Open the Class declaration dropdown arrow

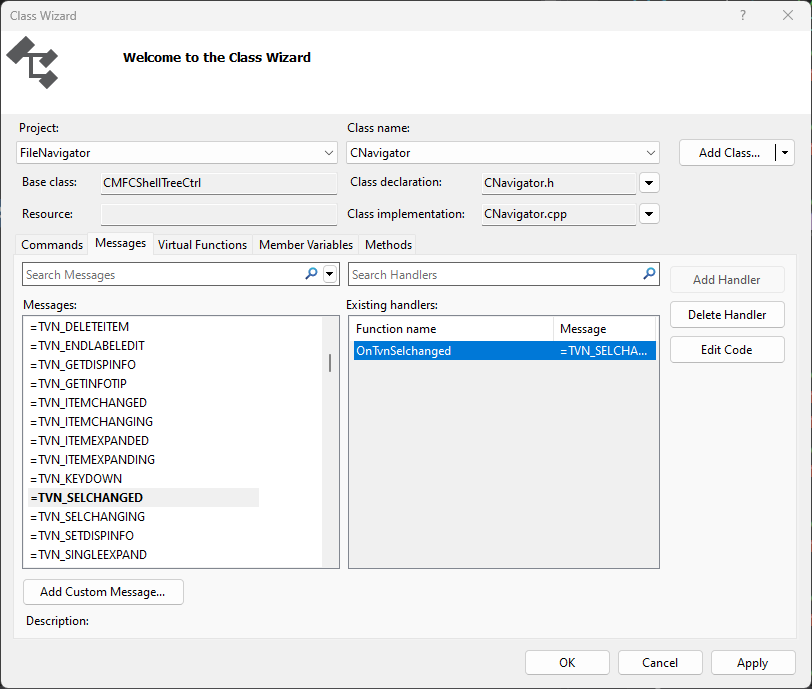pyautogui.click(x=649, y=183)
